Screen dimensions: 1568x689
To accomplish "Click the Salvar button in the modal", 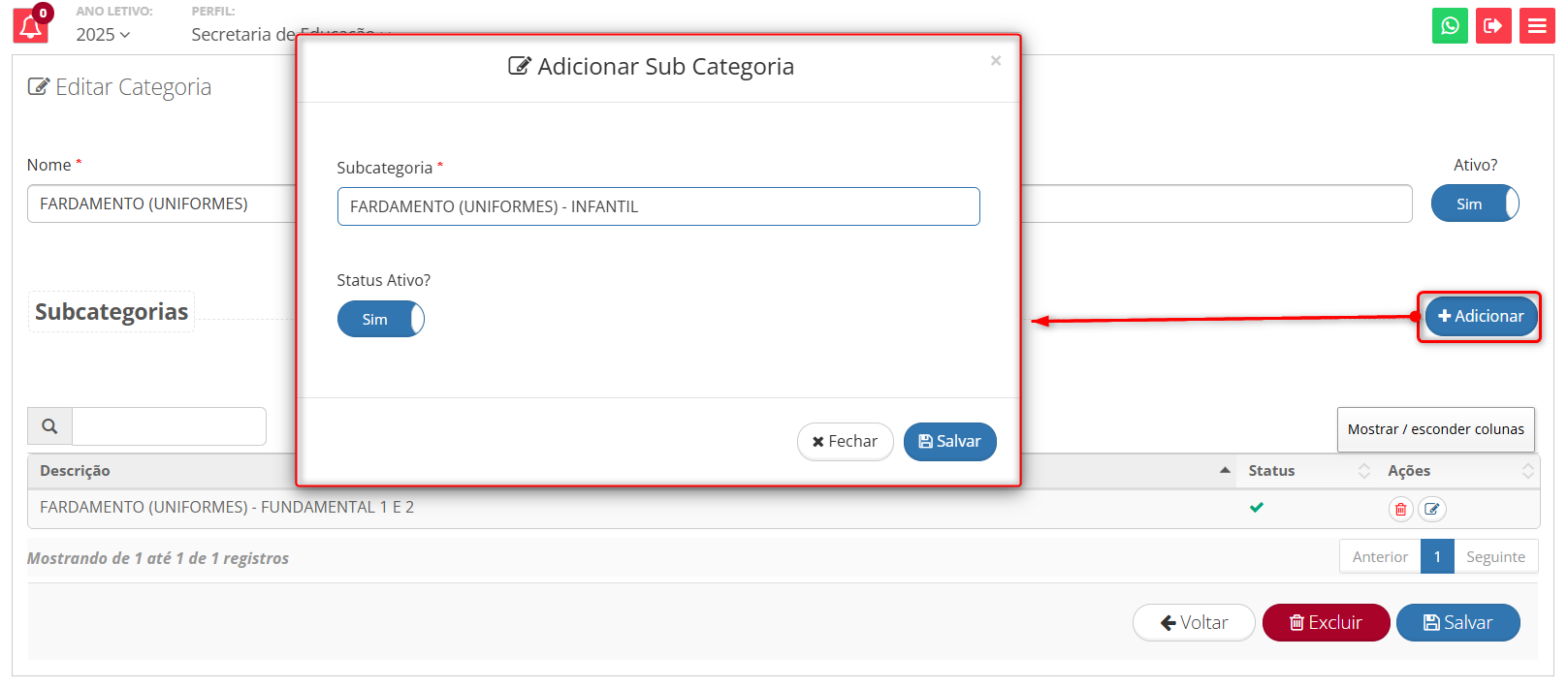I will (x=949, y=442).
